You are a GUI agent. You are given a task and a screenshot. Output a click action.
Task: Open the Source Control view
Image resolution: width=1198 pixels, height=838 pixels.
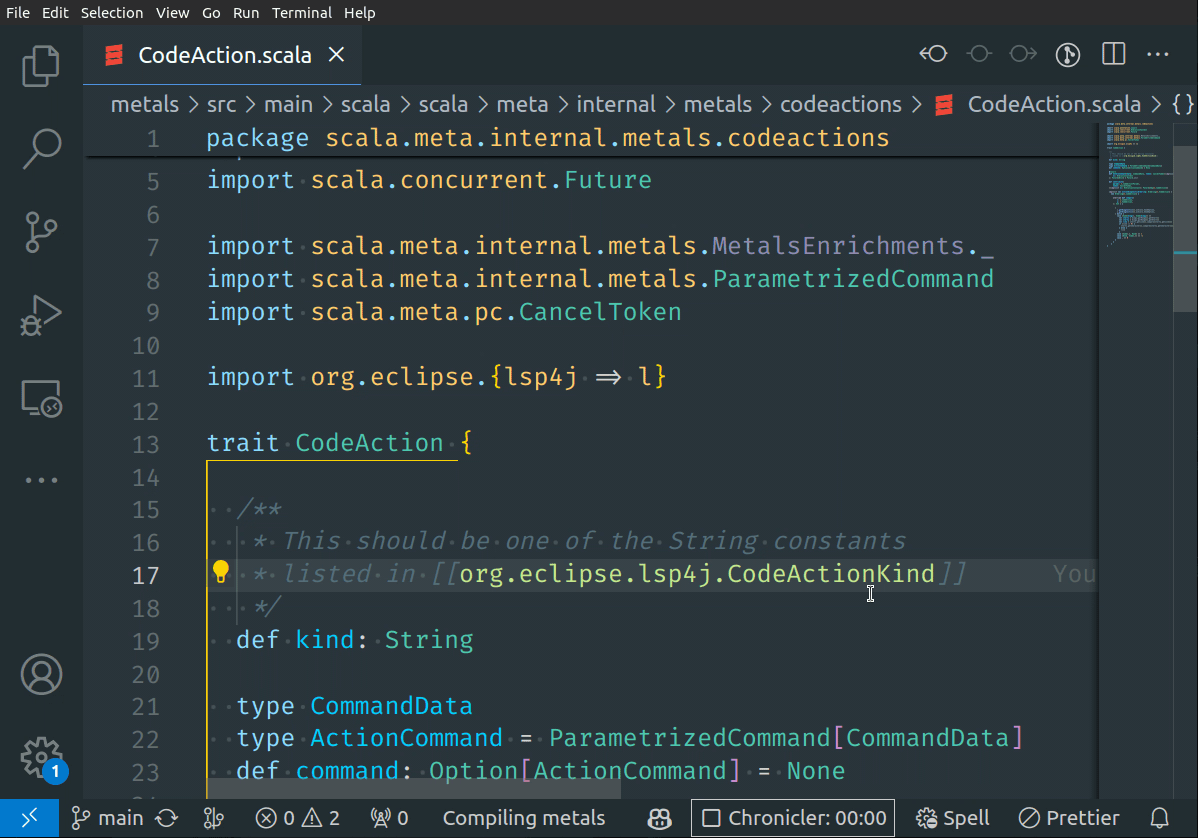(41, 232)
